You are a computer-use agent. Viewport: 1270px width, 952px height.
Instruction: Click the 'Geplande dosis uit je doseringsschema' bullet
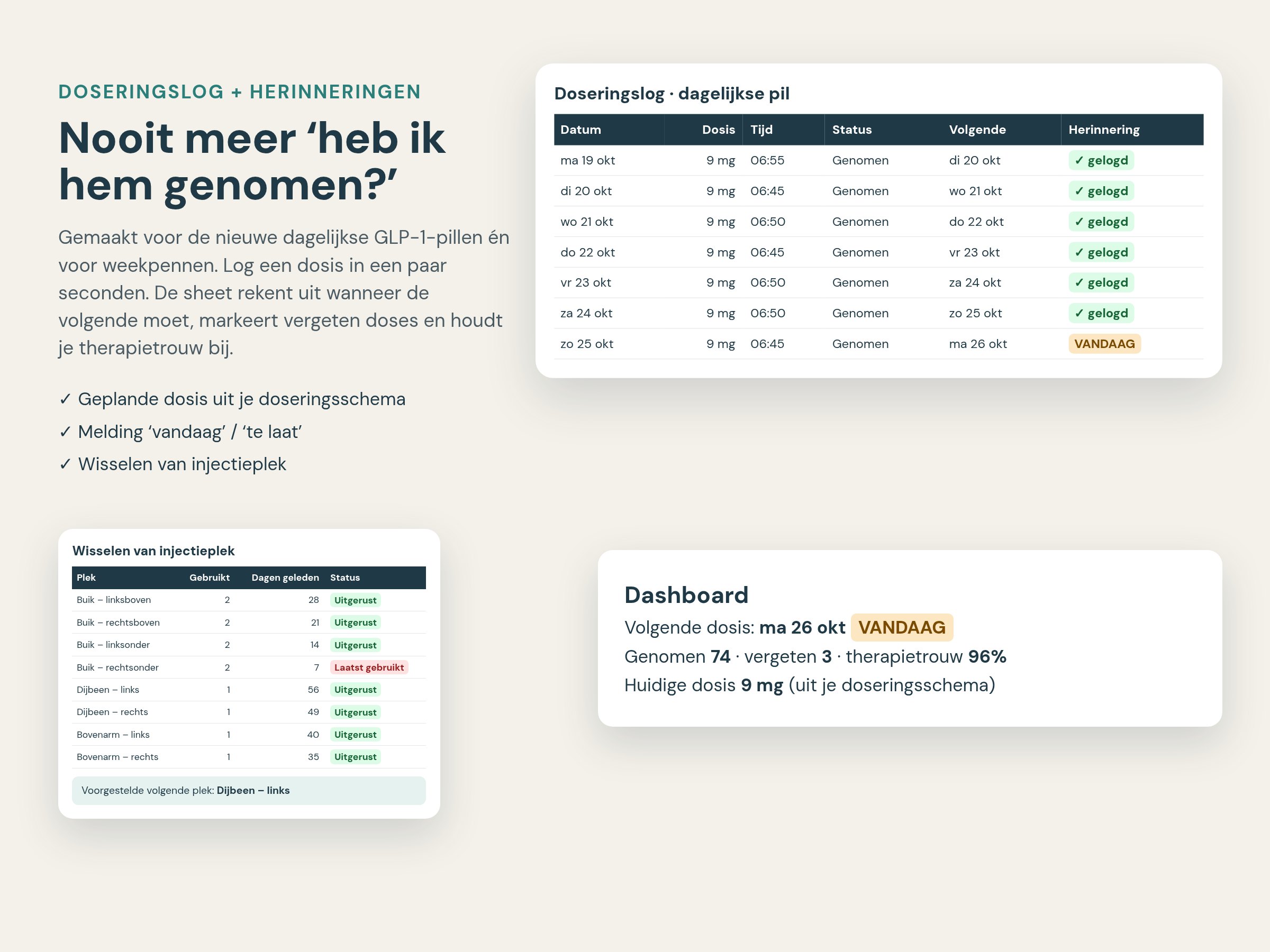[x=232, y=399]
